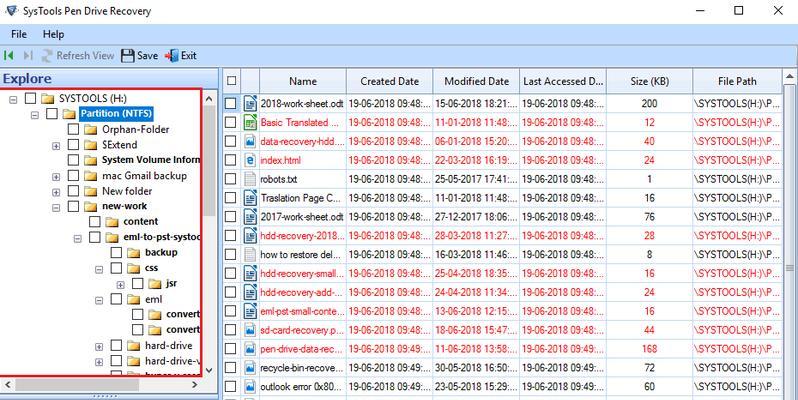Expand the hard-drive folder node
798x400 pixels.
pyautogui.click(x=99, y=347)
